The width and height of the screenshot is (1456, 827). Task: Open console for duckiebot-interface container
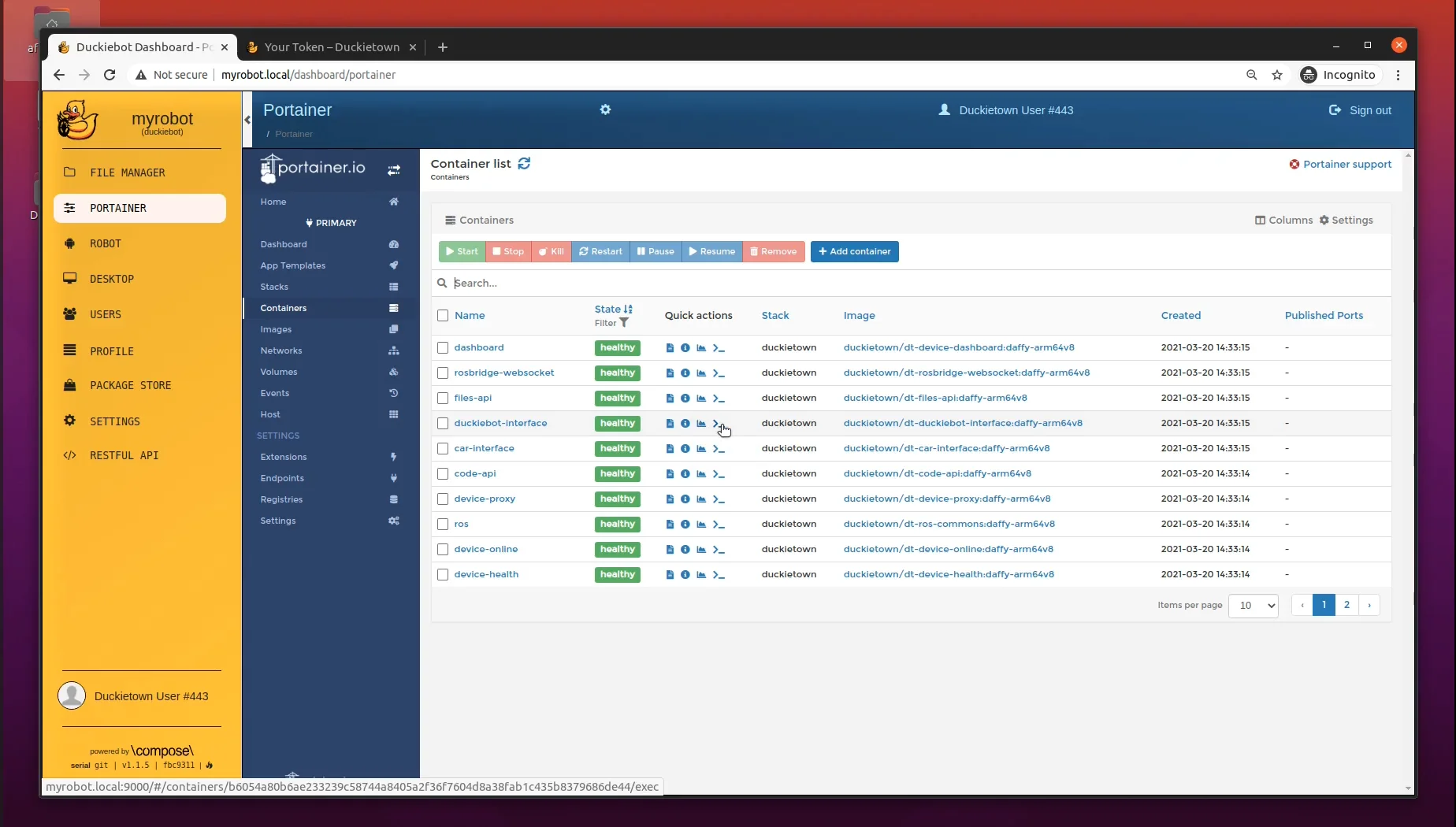tap(719, 423)
